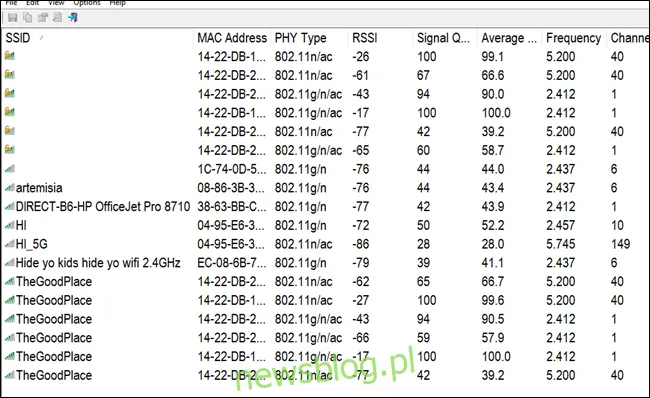The height and width of the screenshot is (398, 650).
Task: Open Properties via the toolbar icon
Action: tap(42, 17)
